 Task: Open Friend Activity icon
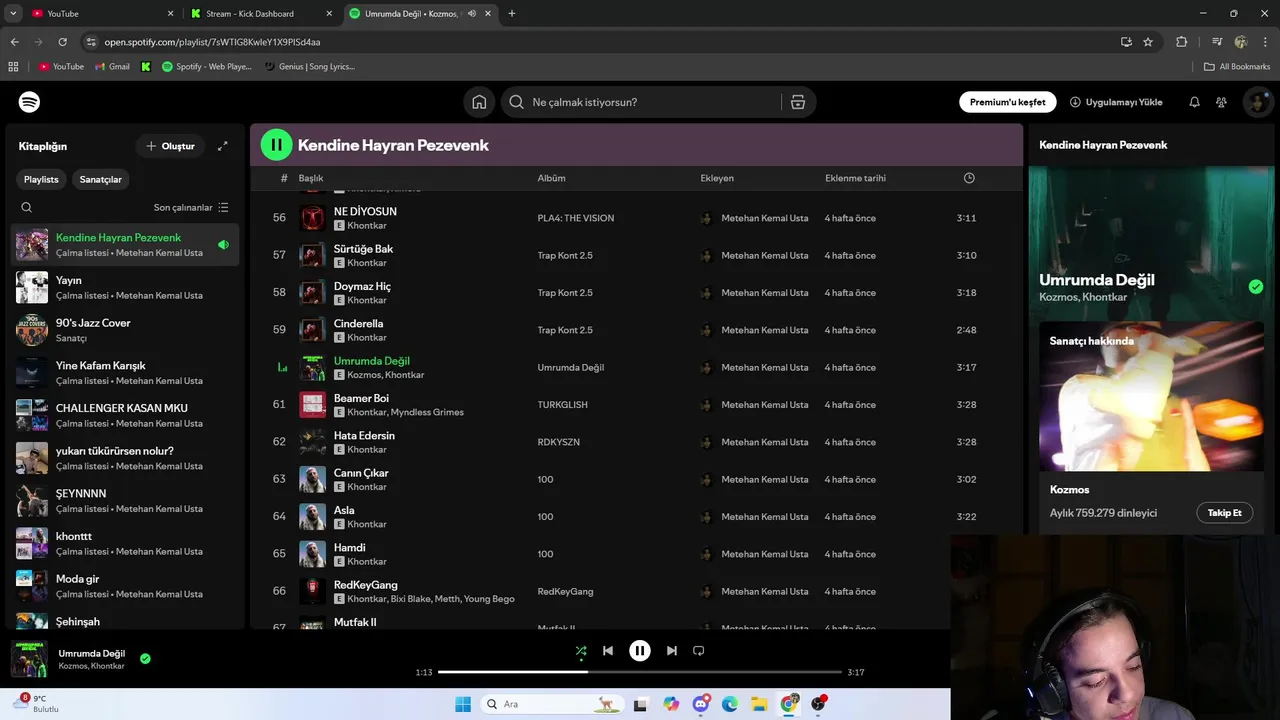[x=1221, y=102]
